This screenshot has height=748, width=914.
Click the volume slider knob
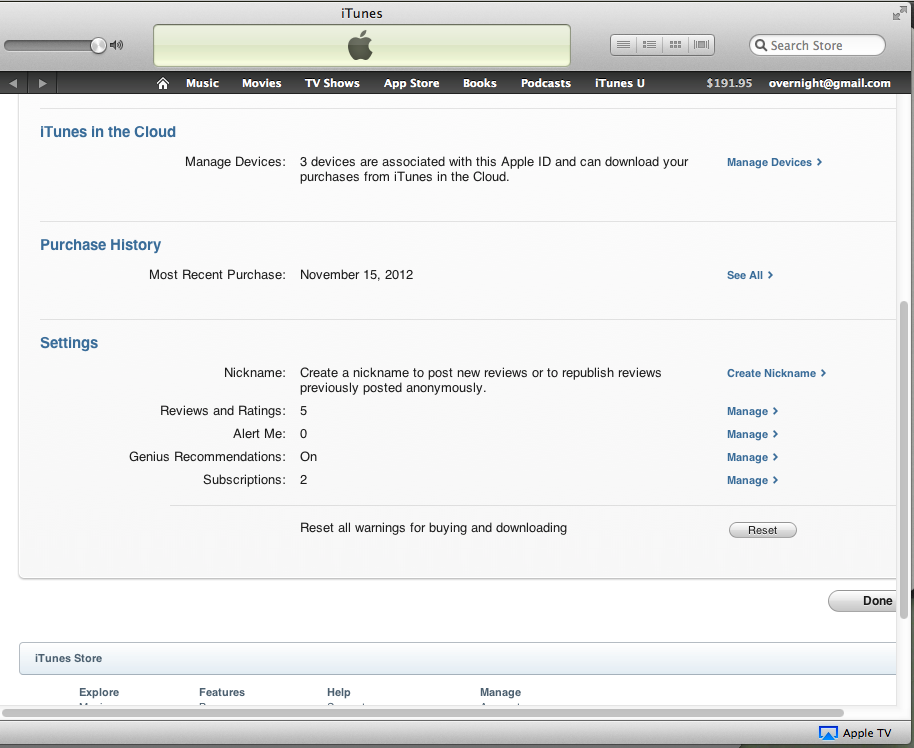pyautogui.click(x=99, y=45)
